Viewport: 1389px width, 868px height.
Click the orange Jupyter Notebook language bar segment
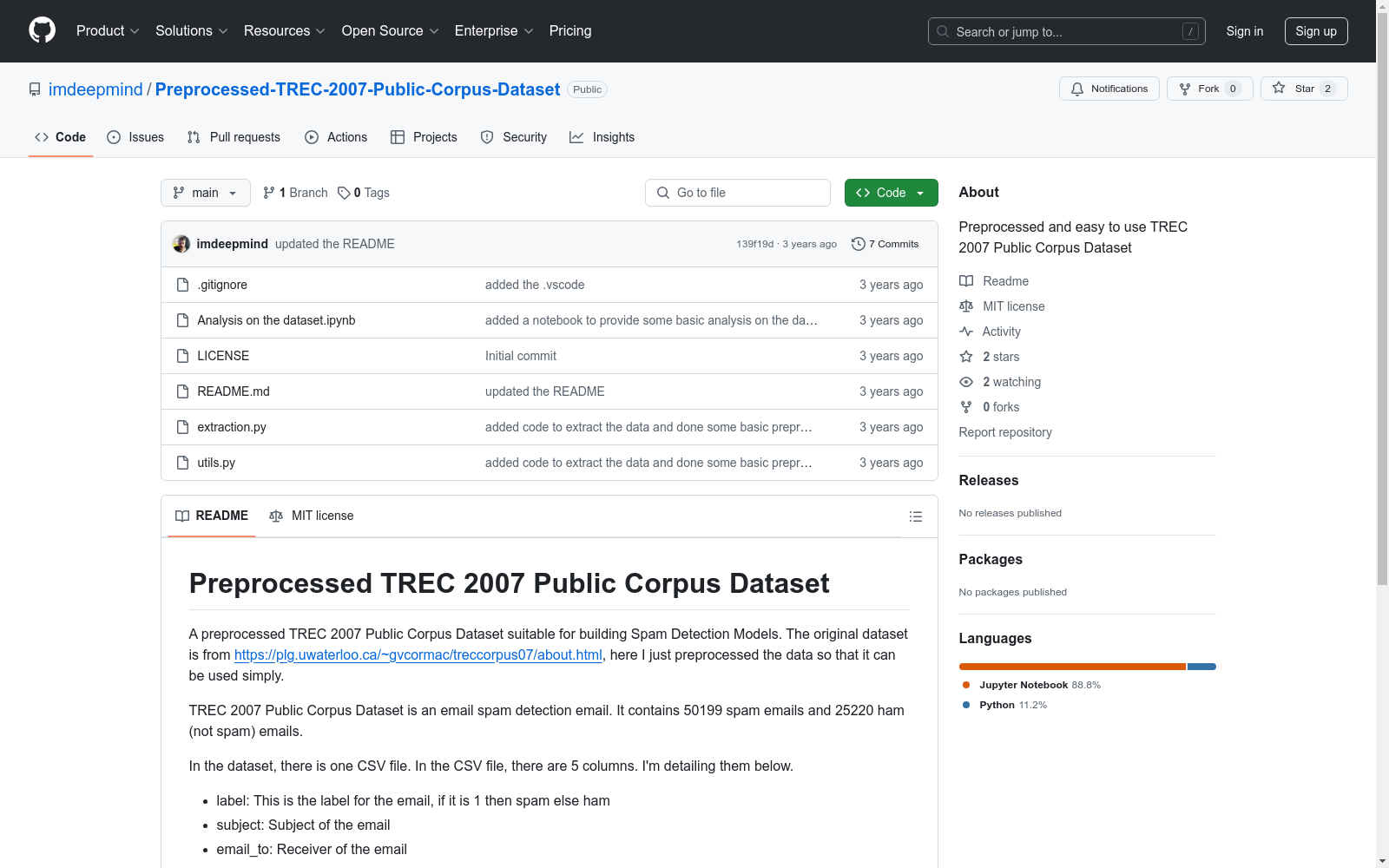(x=1072, y=667)
